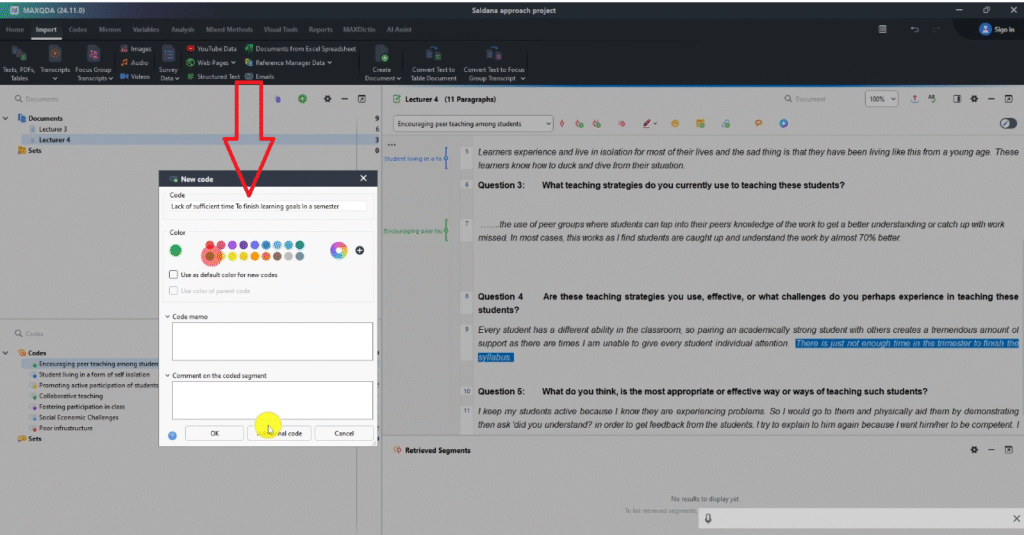The image size is (1024, 535).
Task: Open the Codes ribbon tab
Action: click(77, 30)
